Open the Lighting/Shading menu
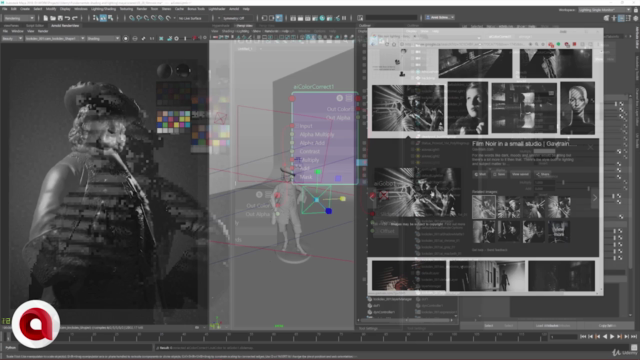Image resolution: width=640 pixels, height=360 pixels. 103,9
